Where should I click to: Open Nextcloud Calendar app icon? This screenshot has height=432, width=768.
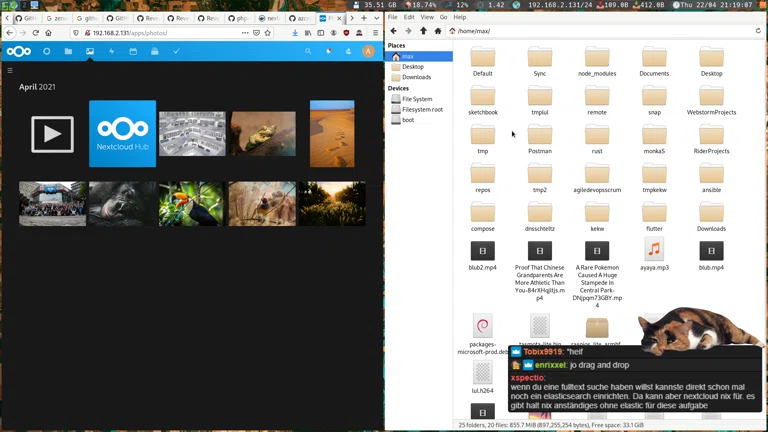[133, 51]
